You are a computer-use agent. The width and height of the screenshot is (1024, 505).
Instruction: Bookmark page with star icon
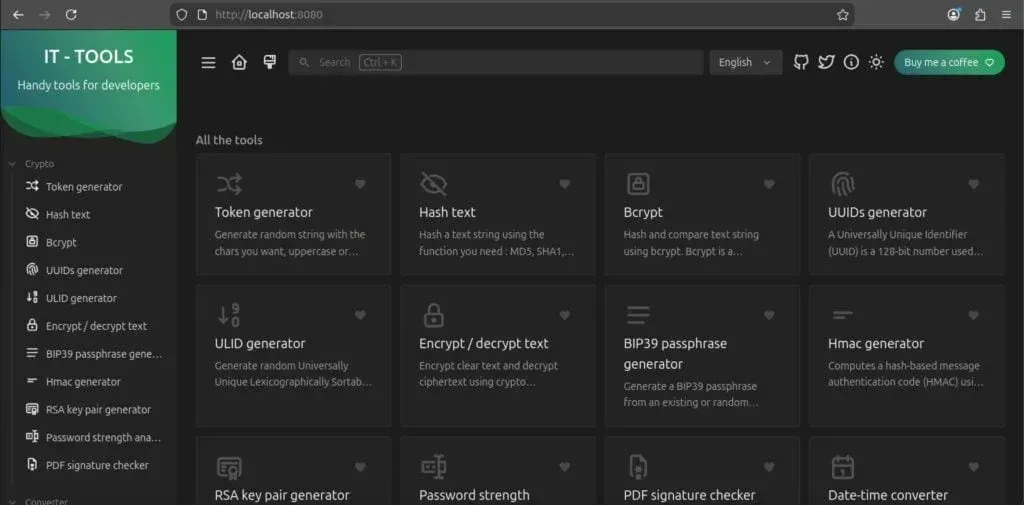tap(842, 14)
